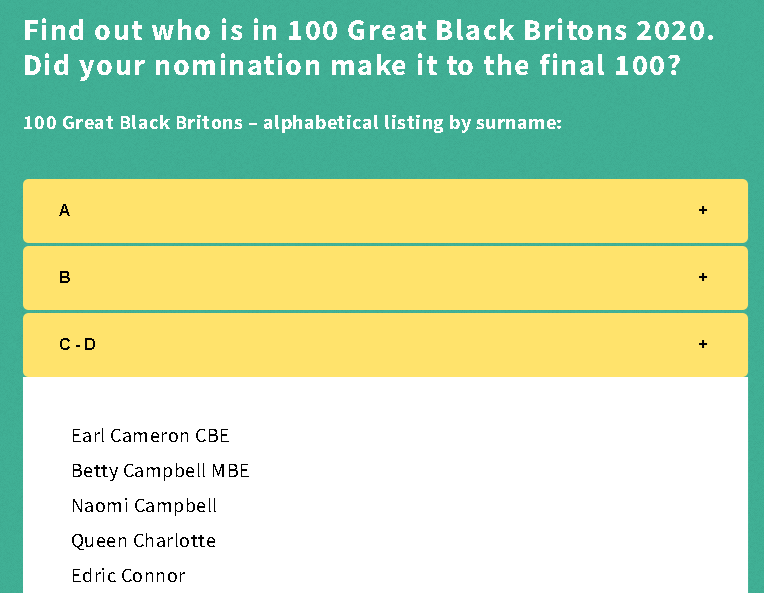The image size is (764, 593).
Task: Click the plus icon on the B row
Action: (x=703, y=277)
